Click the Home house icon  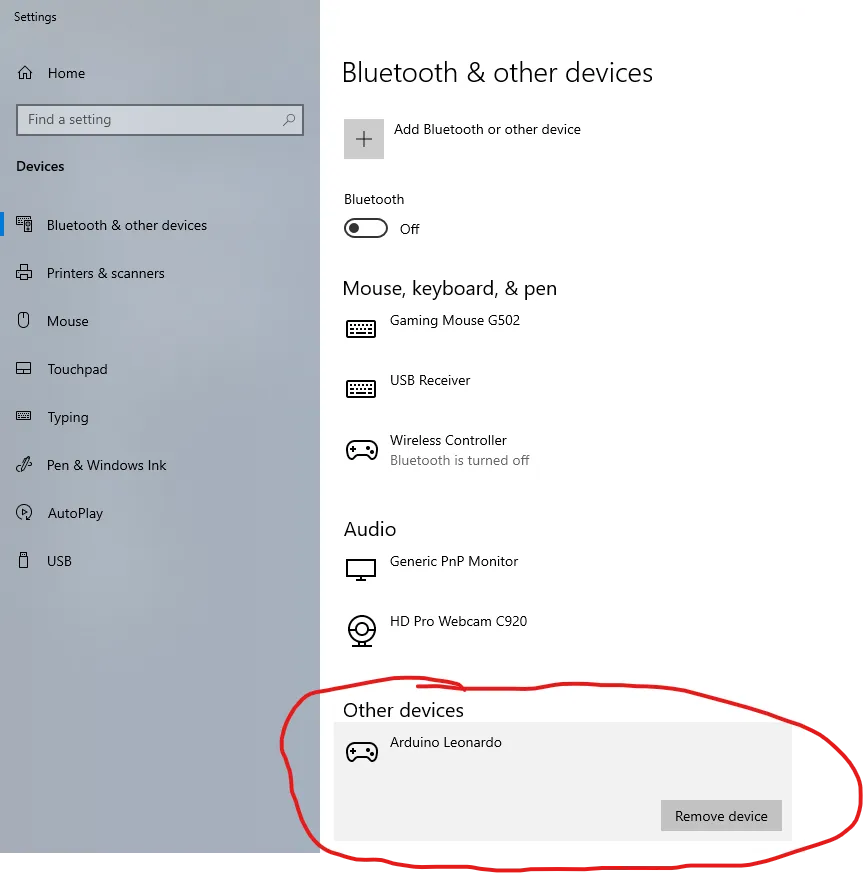[25, 73]
